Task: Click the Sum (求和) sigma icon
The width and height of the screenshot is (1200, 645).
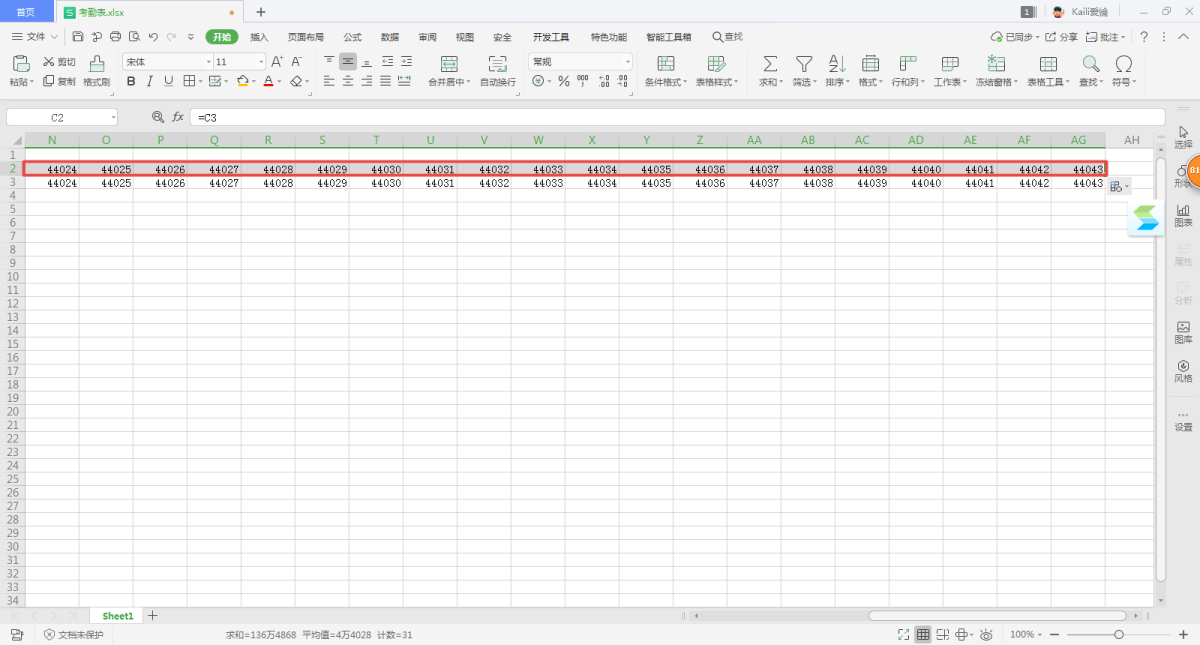Action: [770, 64]
